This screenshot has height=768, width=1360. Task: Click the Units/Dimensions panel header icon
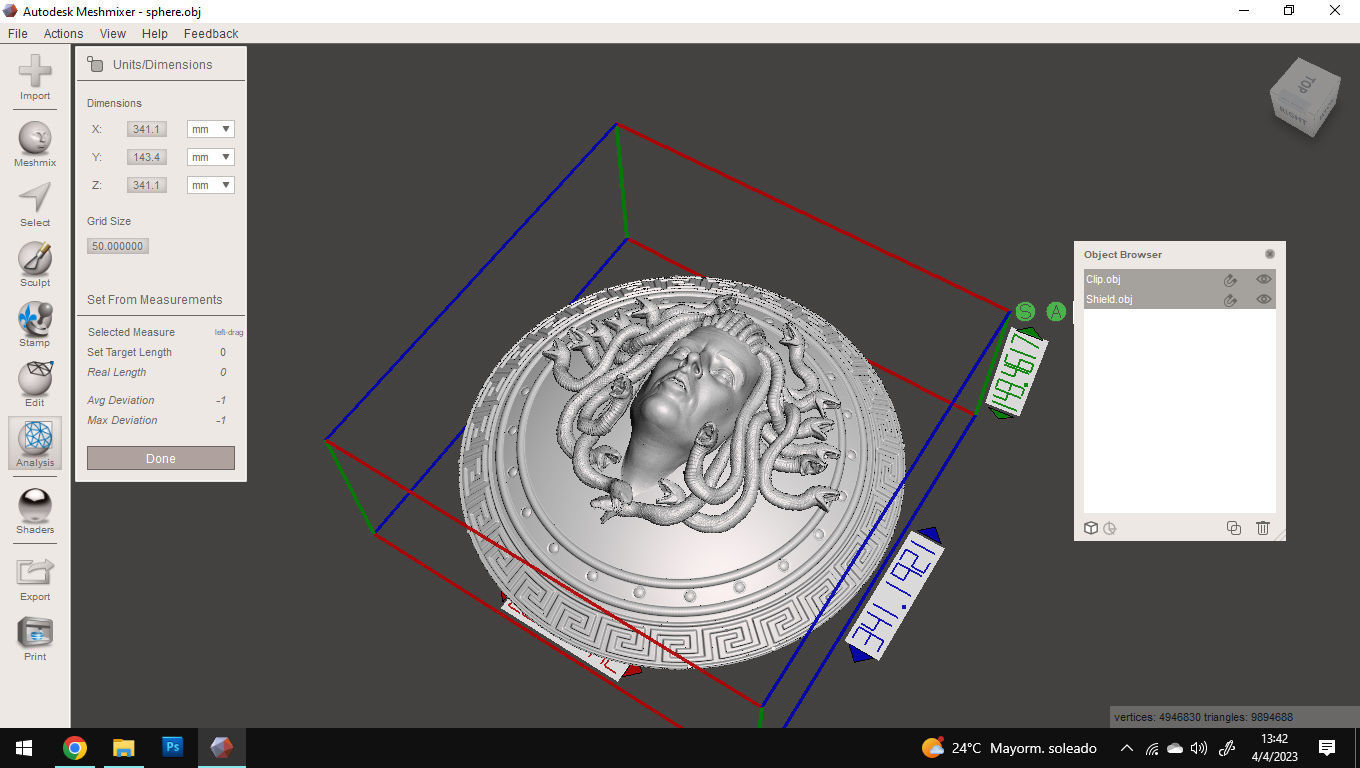(x=95, y=64)
